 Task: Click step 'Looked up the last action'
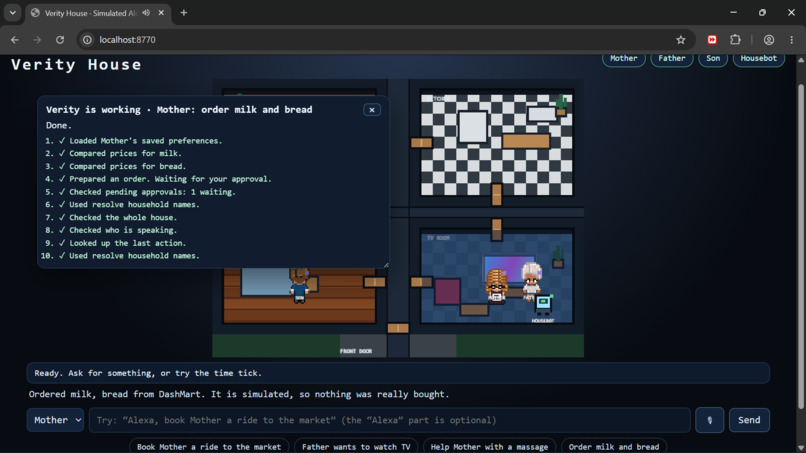click(x=127, y=243)
